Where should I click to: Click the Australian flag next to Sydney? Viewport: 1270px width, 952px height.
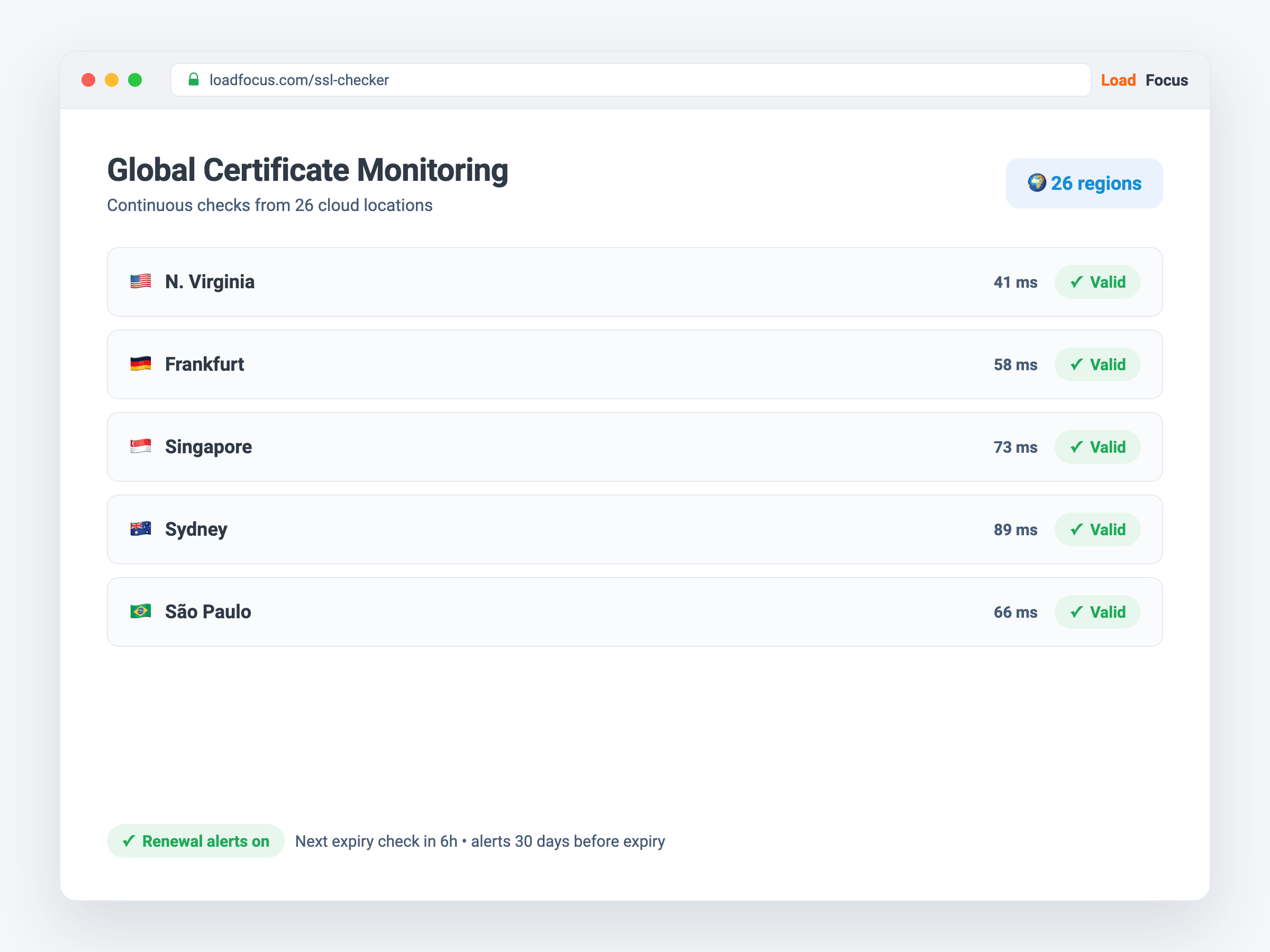click(141, 528)
